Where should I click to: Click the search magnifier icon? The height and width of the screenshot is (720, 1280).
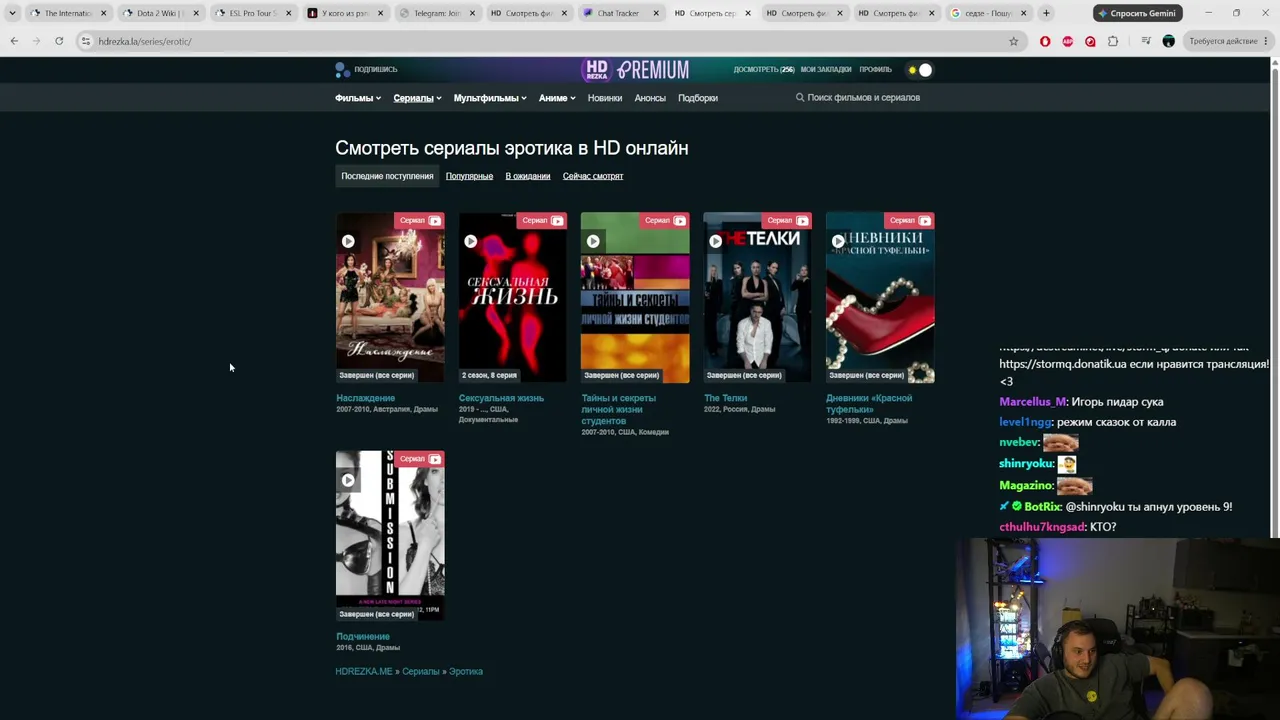tap(800, 98)
